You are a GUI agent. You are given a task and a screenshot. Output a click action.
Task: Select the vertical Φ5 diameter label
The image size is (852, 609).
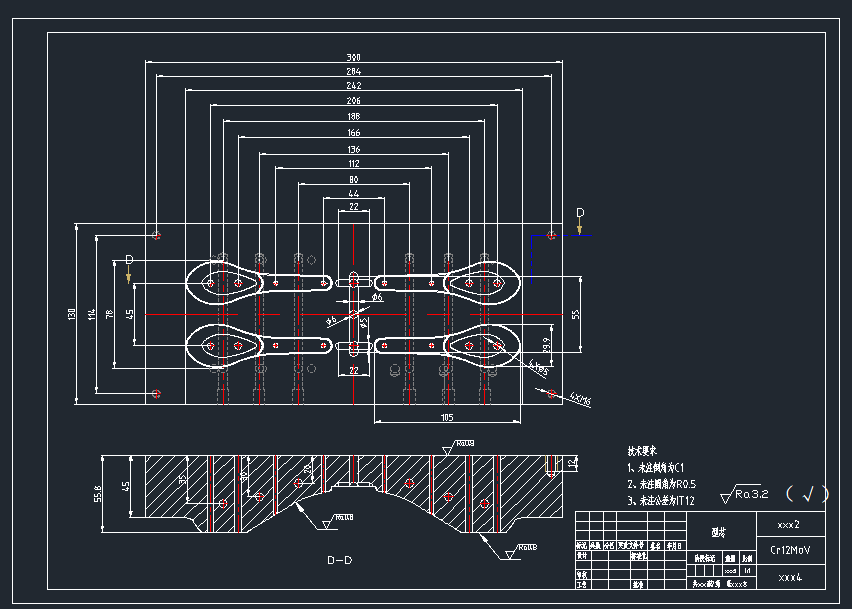[x=364, y=323]
